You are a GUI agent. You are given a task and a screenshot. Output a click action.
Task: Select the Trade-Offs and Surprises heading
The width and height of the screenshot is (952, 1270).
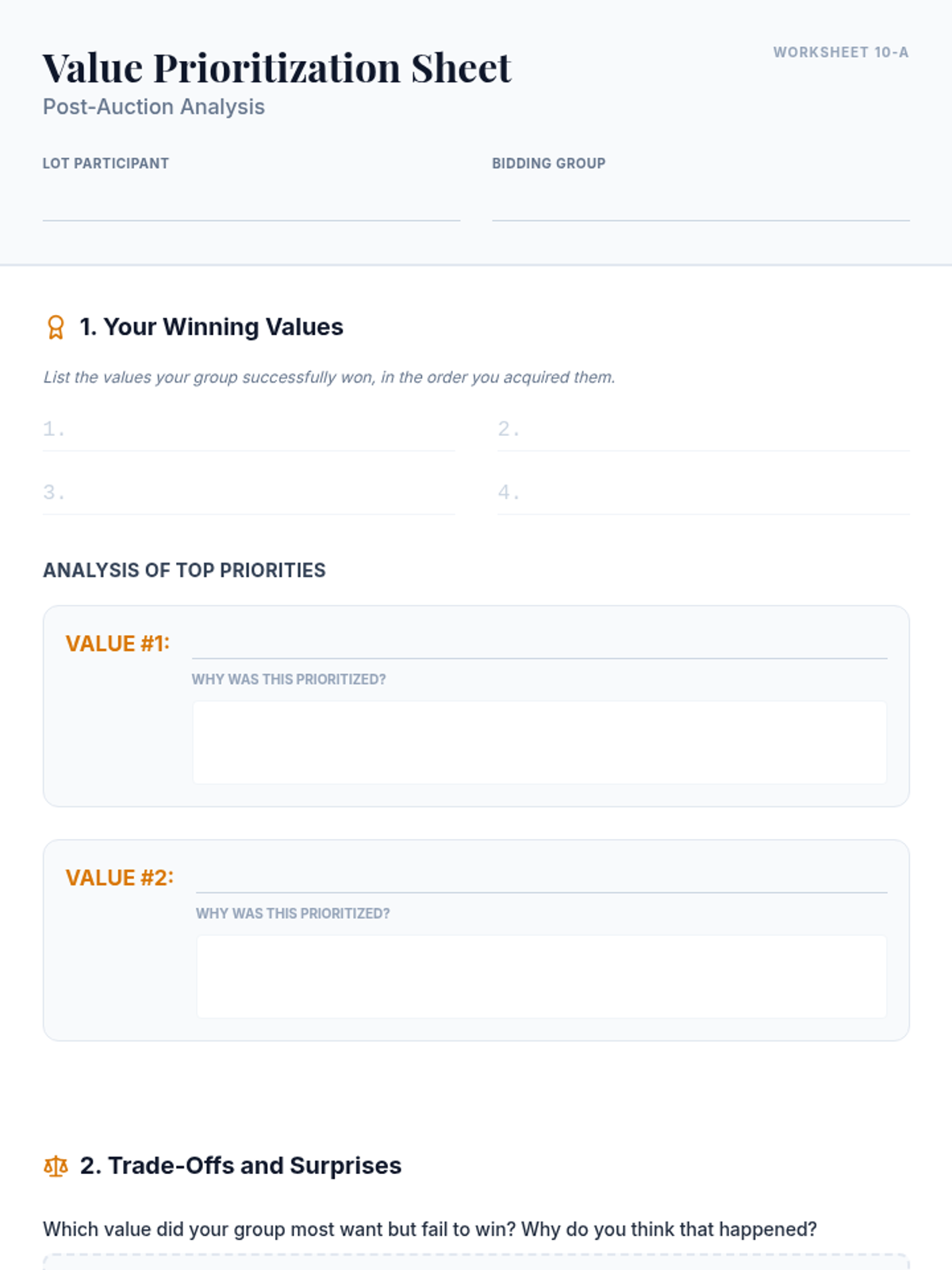pyautogui.click(x=241, y=1166)
